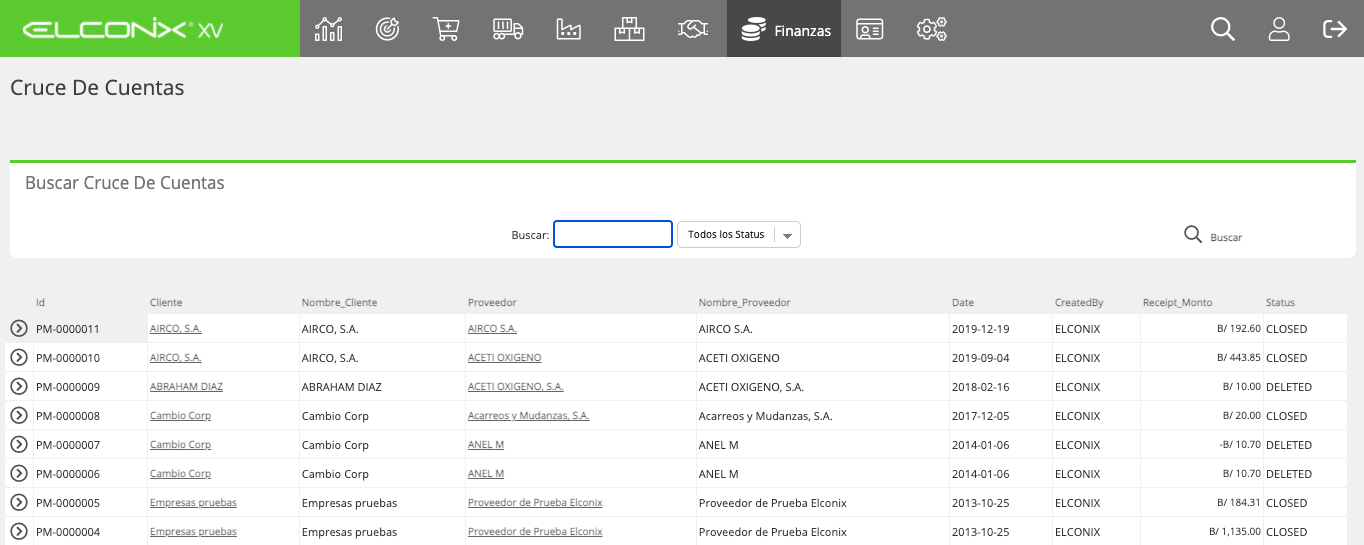The image size is (1364, 545).
Task: Open the shopping cart purchases icon
Action: (447, 29)
